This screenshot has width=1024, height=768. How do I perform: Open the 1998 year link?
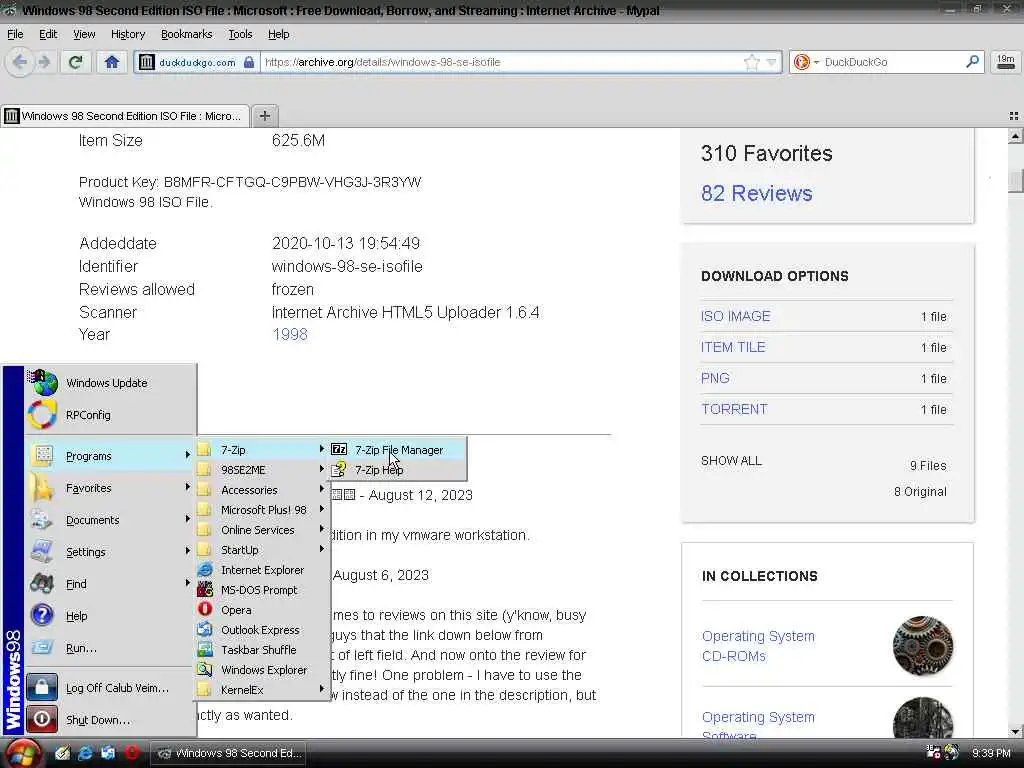(x=289, y=334)
